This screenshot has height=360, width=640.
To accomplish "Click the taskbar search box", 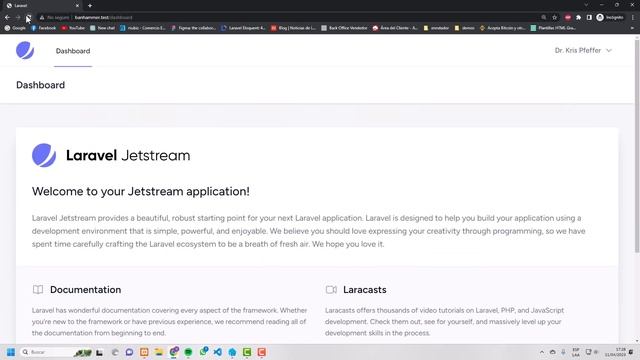I will coord(56,352).
